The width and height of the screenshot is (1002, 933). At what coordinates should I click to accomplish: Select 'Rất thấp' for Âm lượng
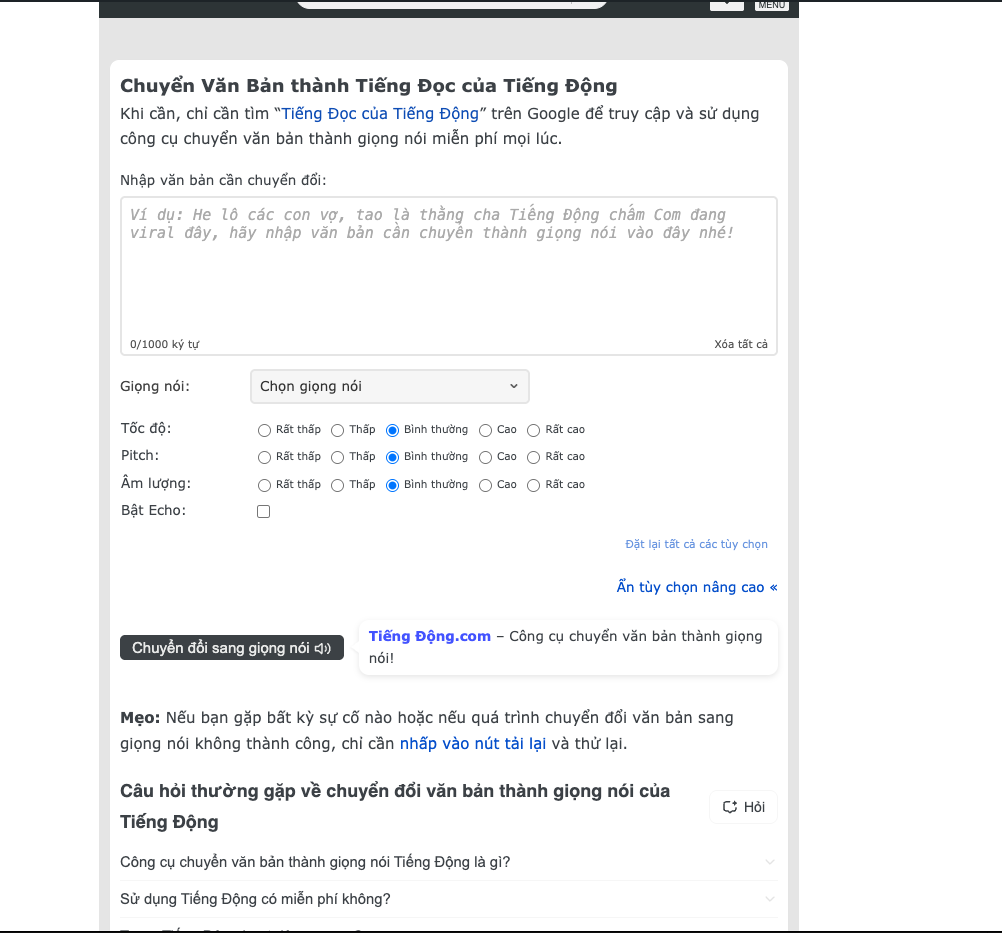(264, 485)
